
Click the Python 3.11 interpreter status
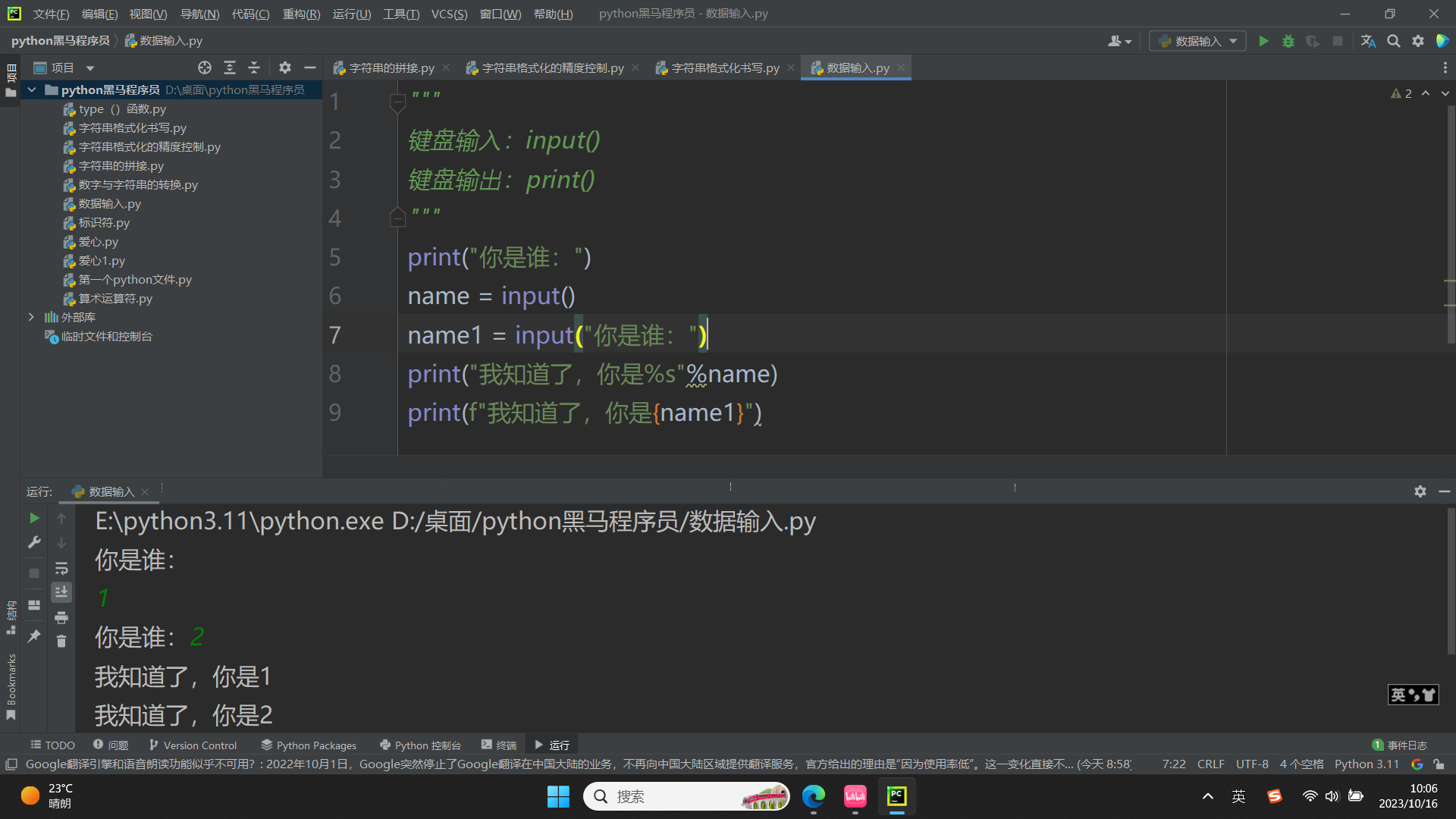pyautogui.click(x=1366, y=764)
